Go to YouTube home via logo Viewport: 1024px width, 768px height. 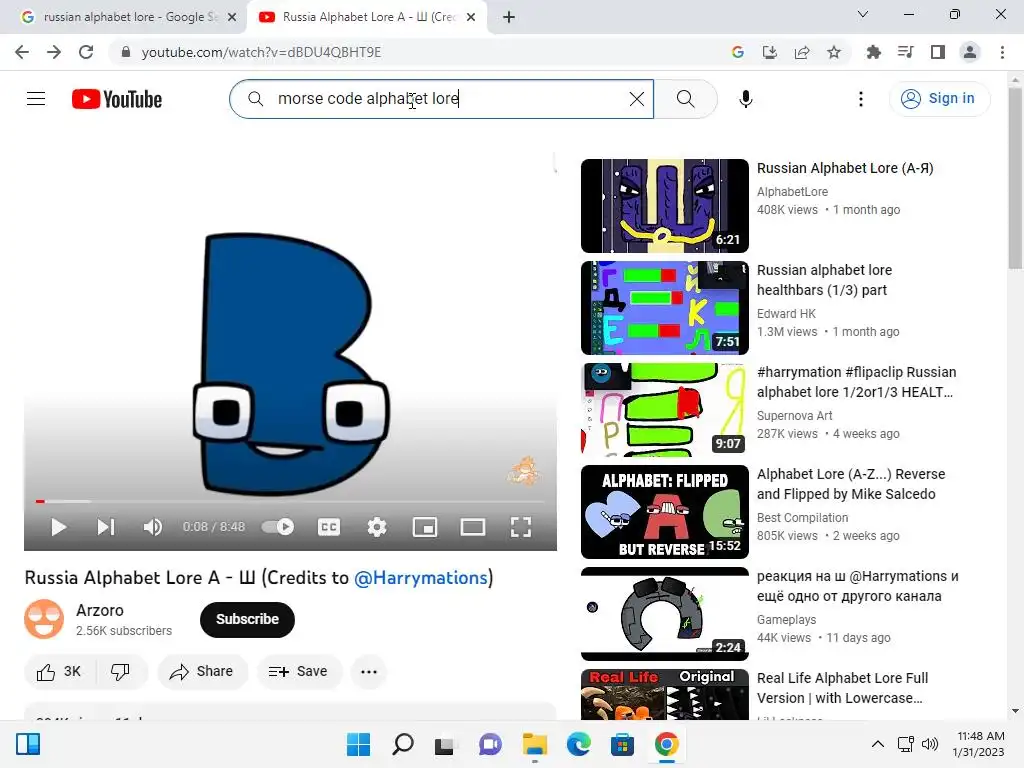click(117, 99)
